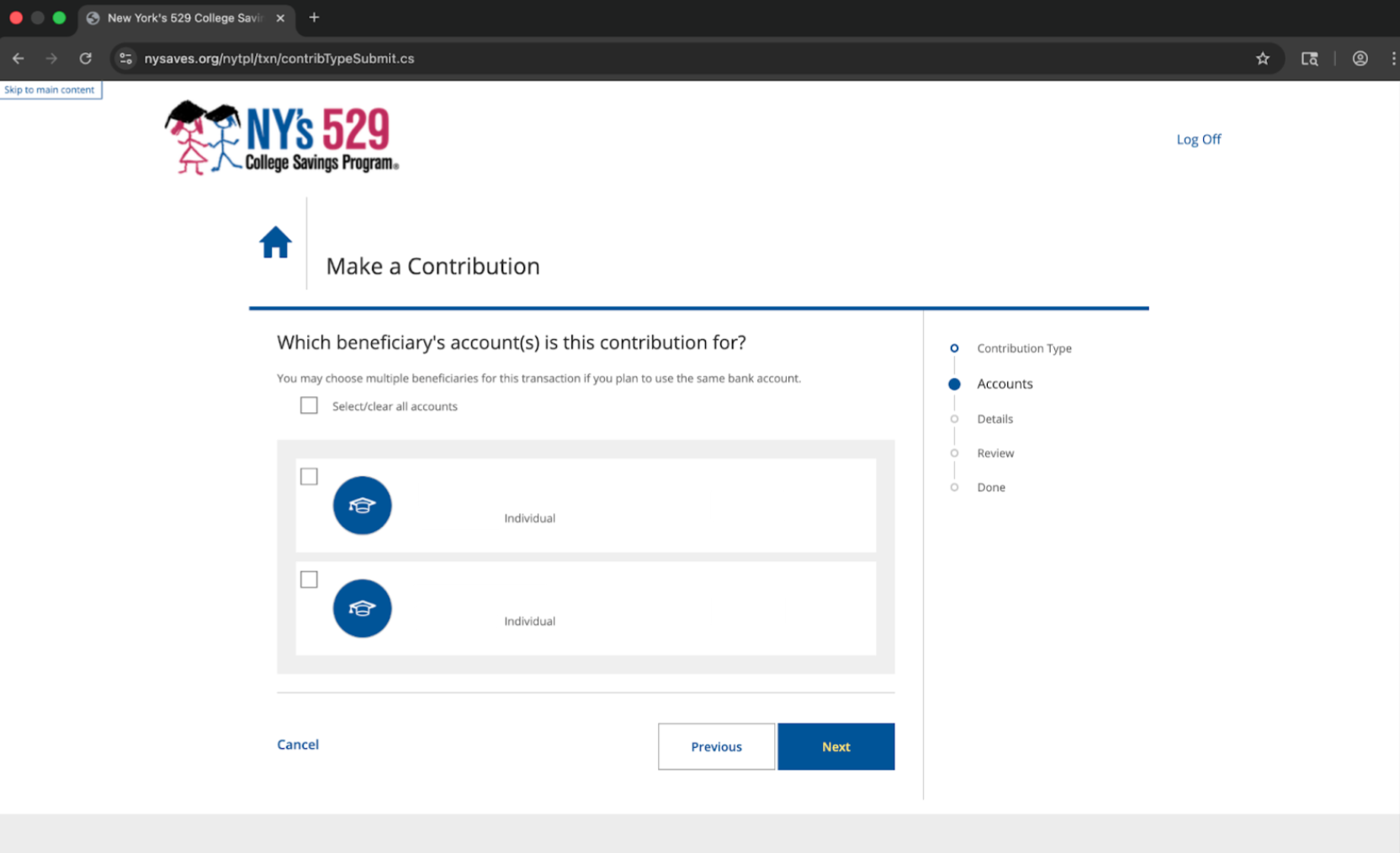Check the Select/clear all accounts checkbox
The image size is (1400, 853).
coord(309,405)
